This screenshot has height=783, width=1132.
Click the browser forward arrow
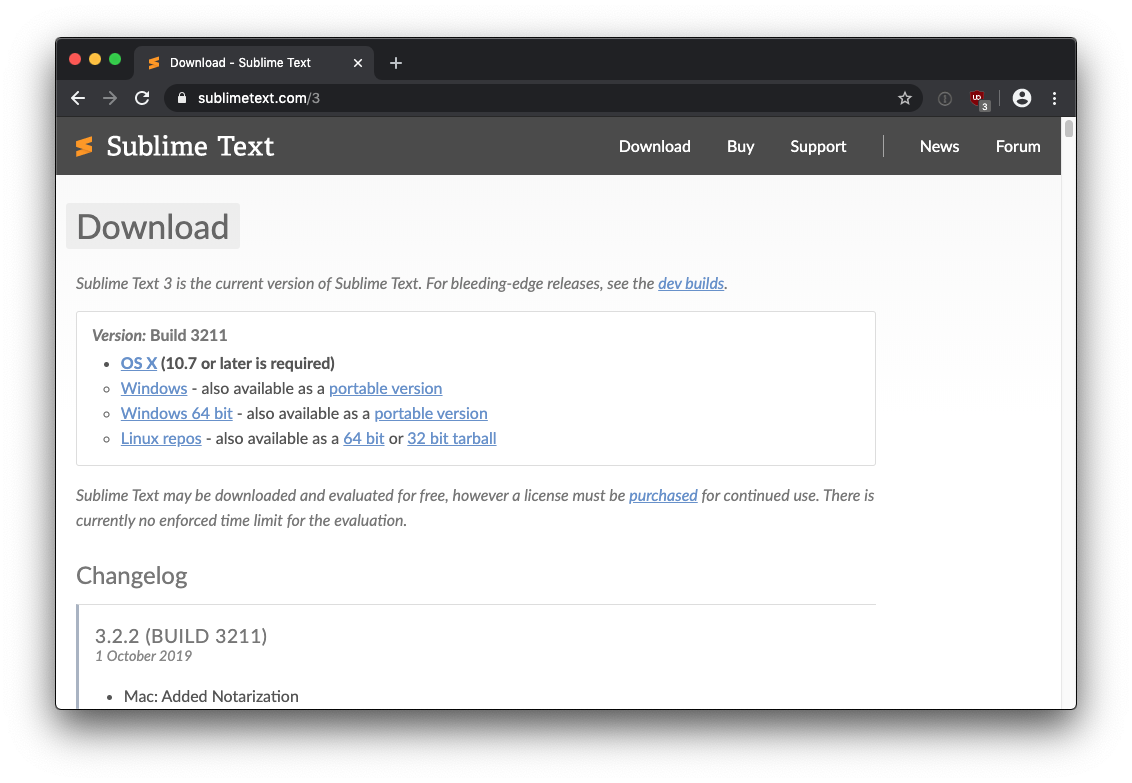click(110, 98)
